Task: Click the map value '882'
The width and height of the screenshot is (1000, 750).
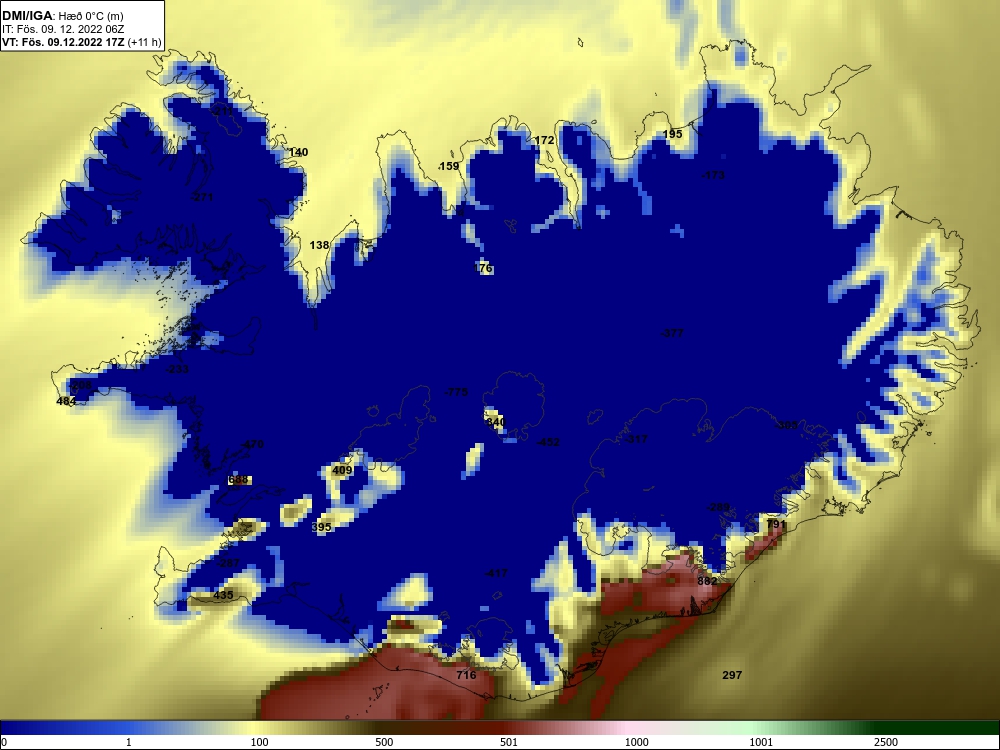Action: click(707, 581)
